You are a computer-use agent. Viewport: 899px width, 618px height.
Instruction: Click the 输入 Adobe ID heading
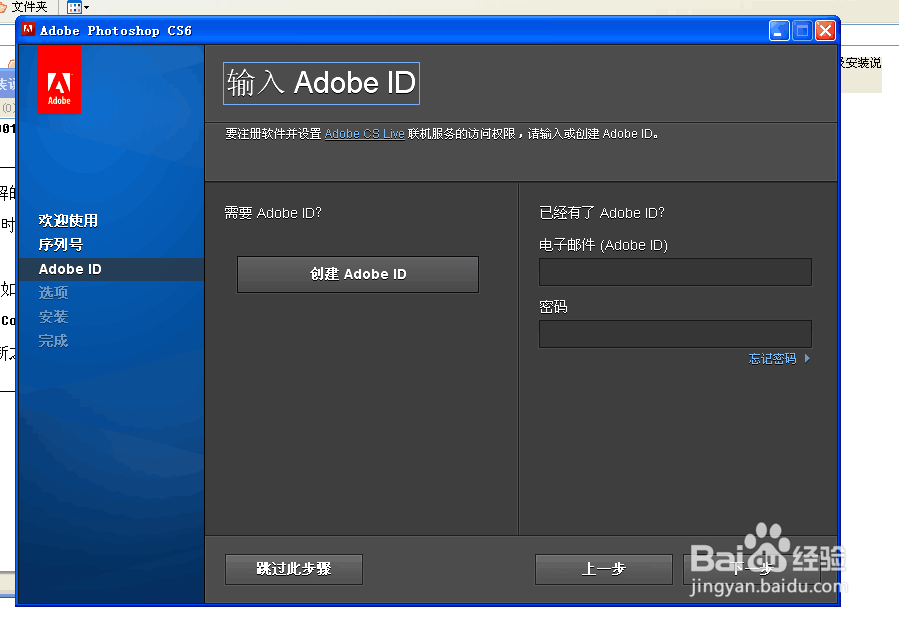[321, 83]
